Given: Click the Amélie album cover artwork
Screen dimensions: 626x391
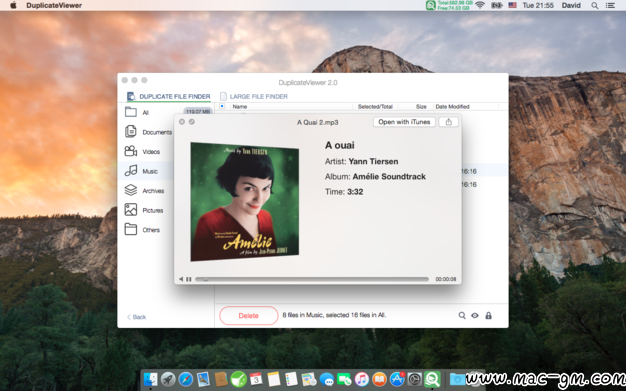Looking at the screenshot, I should click(245, 202).
